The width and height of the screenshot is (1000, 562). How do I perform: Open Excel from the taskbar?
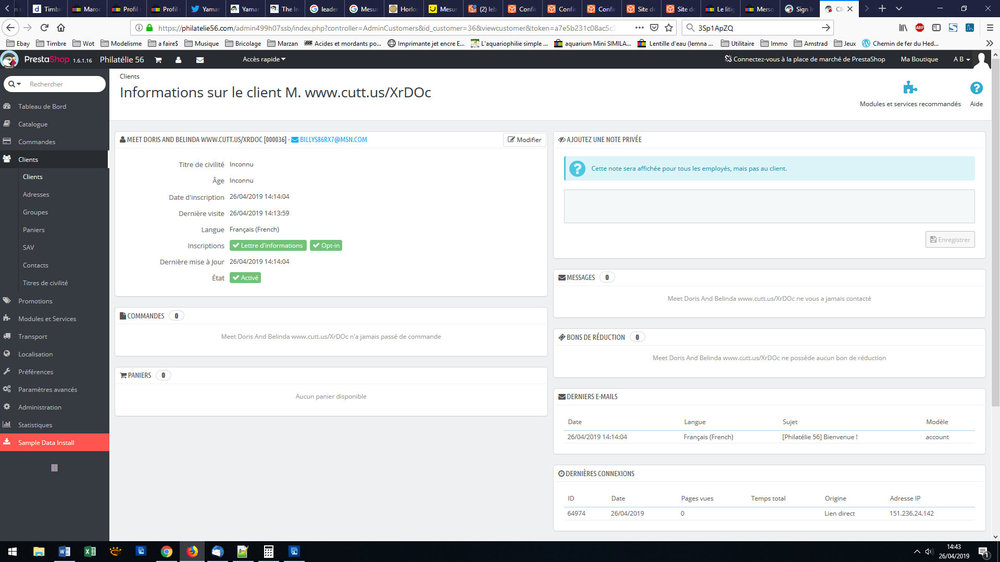(90, 551)
